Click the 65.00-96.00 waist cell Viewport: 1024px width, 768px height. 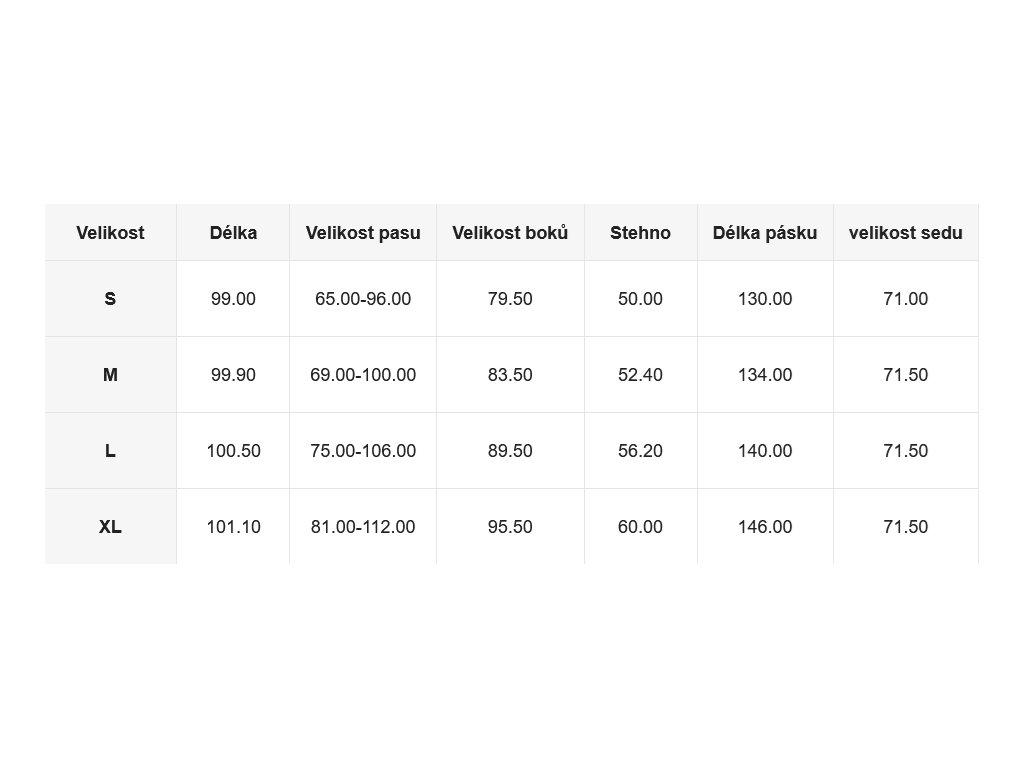[x=363, y=298]
